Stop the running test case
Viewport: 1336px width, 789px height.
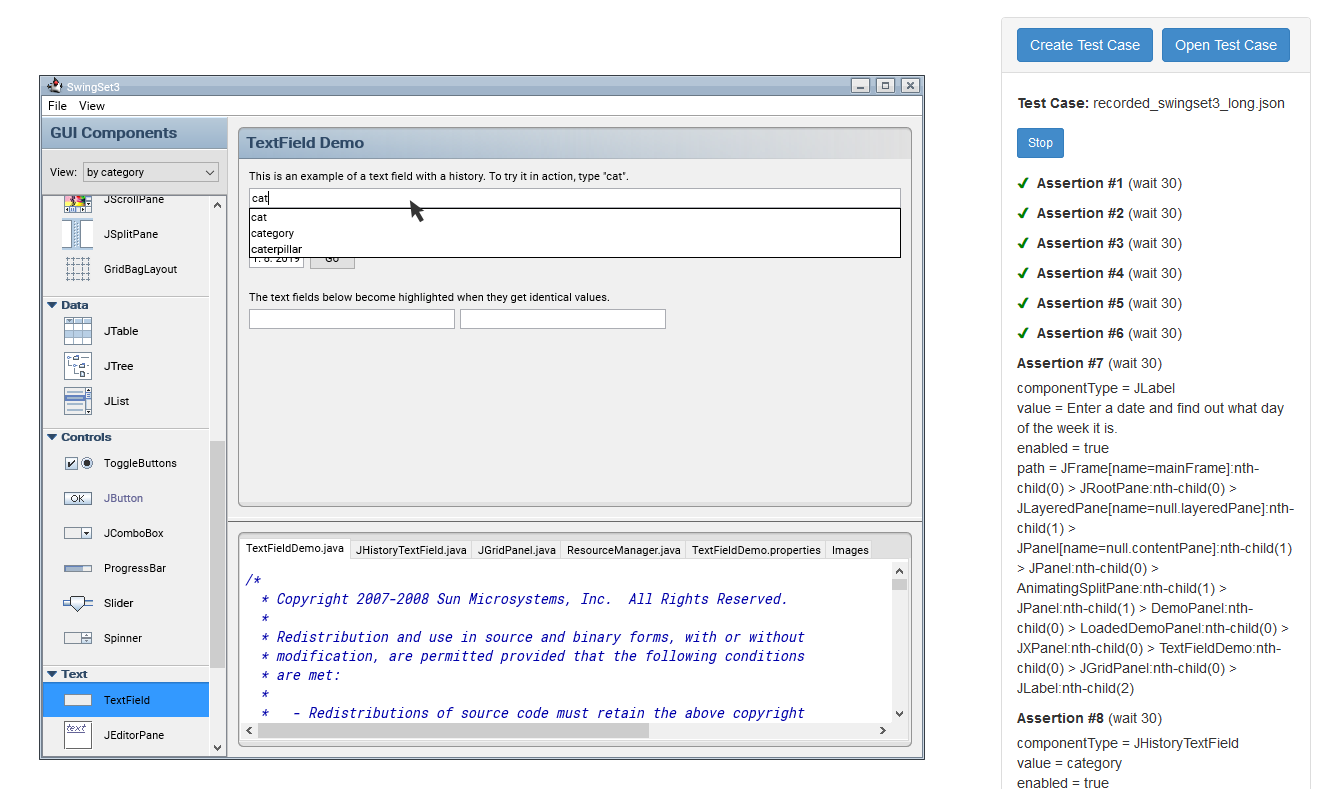(x=1040, y=143)
